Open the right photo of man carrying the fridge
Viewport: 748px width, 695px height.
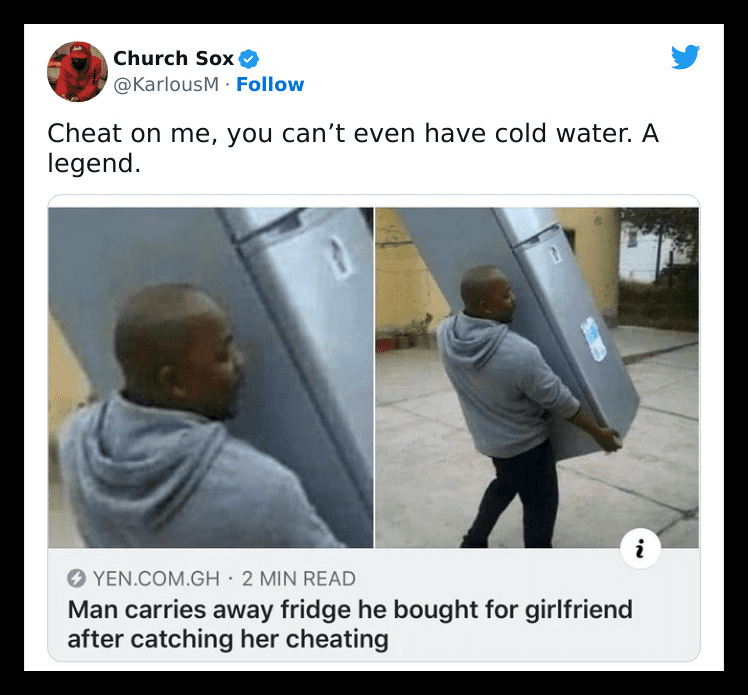click(x=537, y=377)
